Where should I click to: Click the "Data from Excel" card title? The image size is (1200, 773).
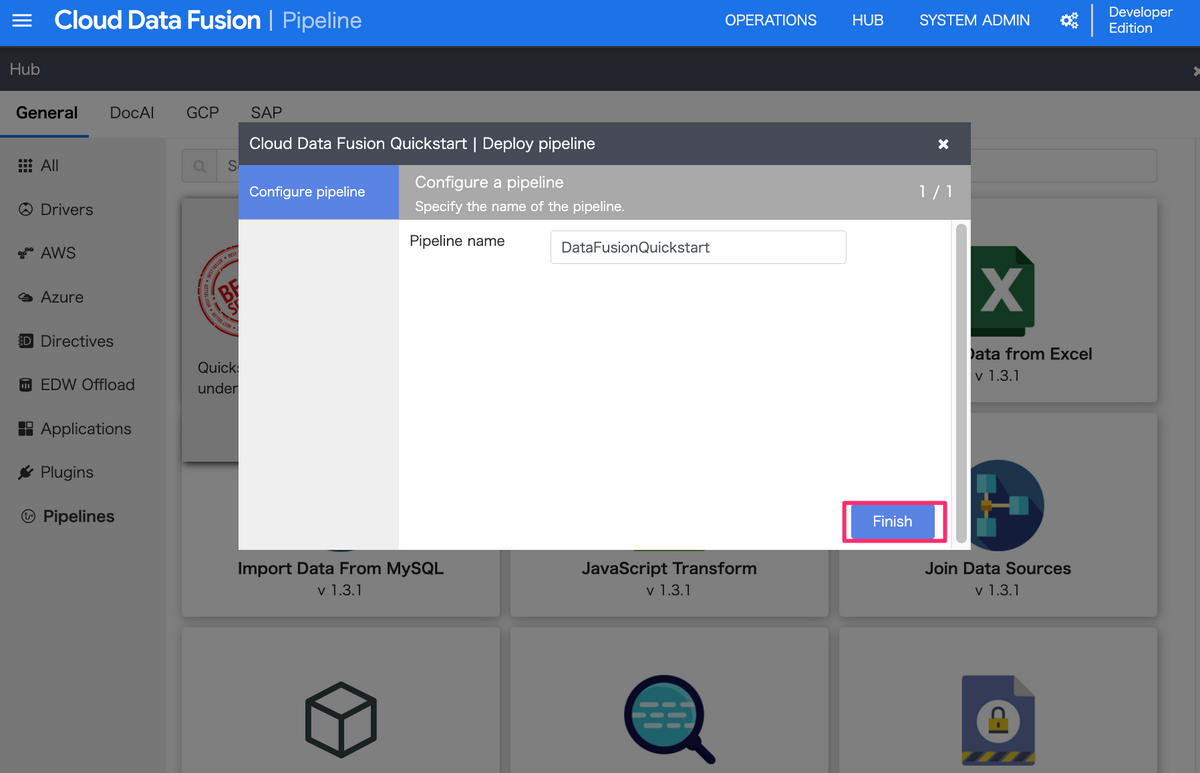[1030, 354]
